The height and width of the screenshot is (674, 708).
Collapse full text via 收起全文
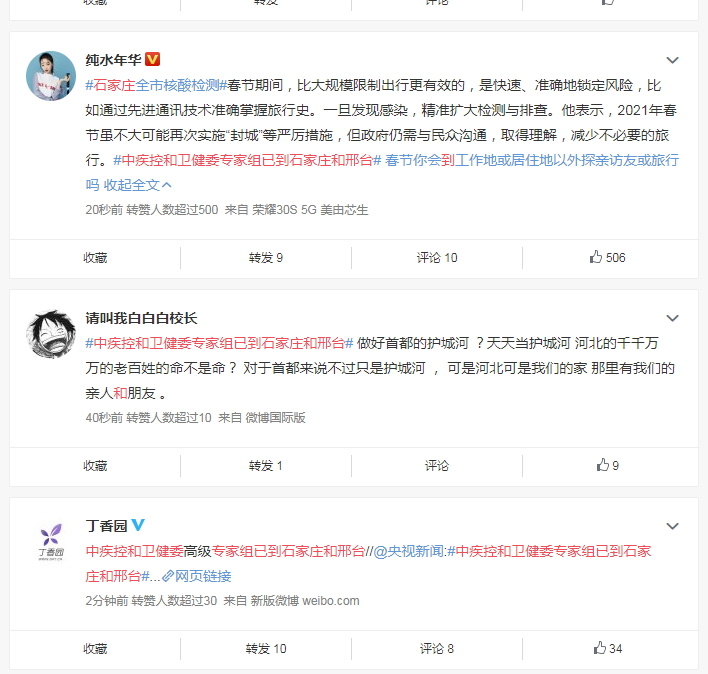point(138,185)
